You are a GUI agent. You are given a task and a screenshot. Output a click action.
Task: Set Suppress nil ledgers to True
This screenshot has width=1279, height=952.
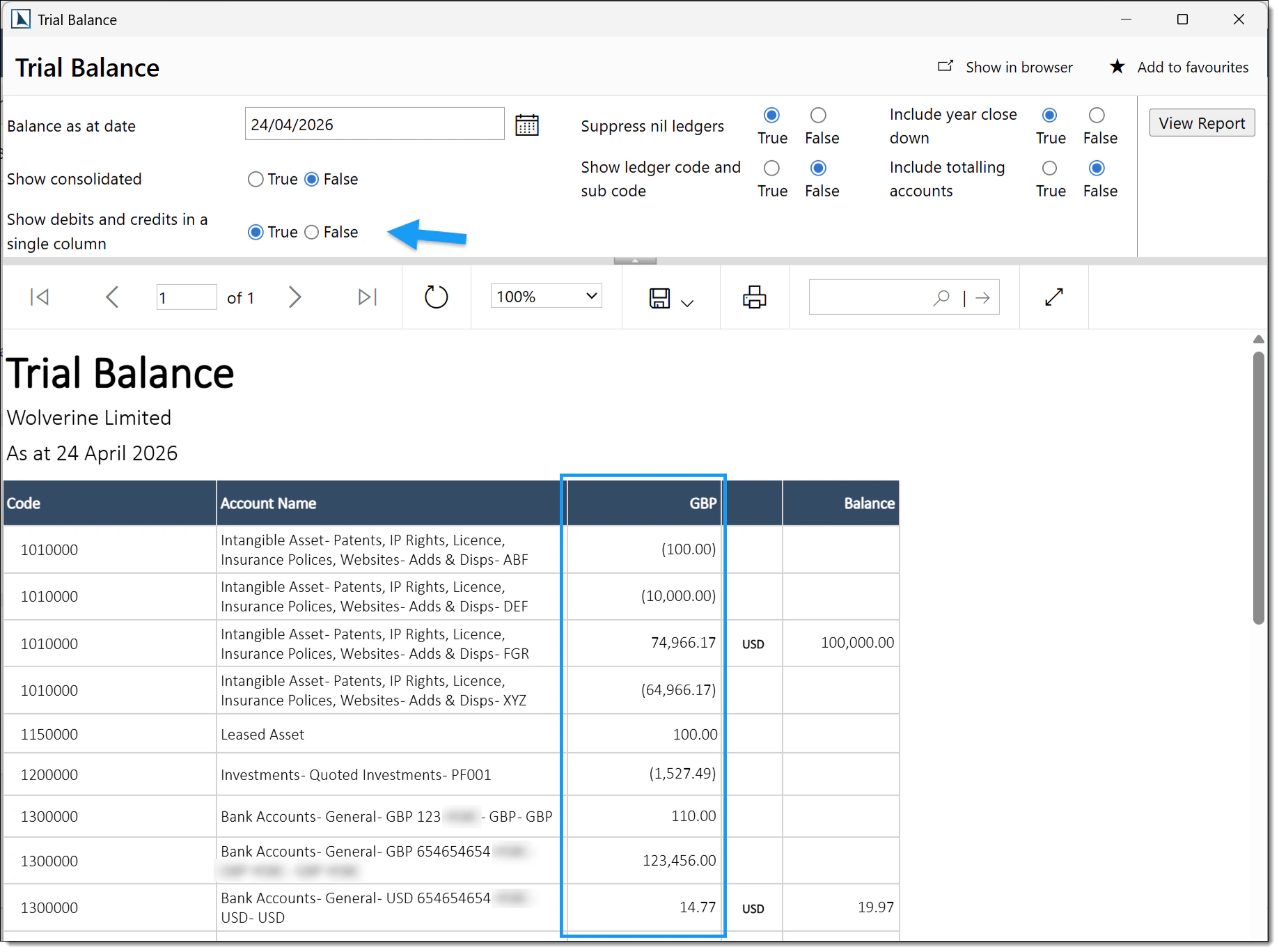(x=771, y=115)
